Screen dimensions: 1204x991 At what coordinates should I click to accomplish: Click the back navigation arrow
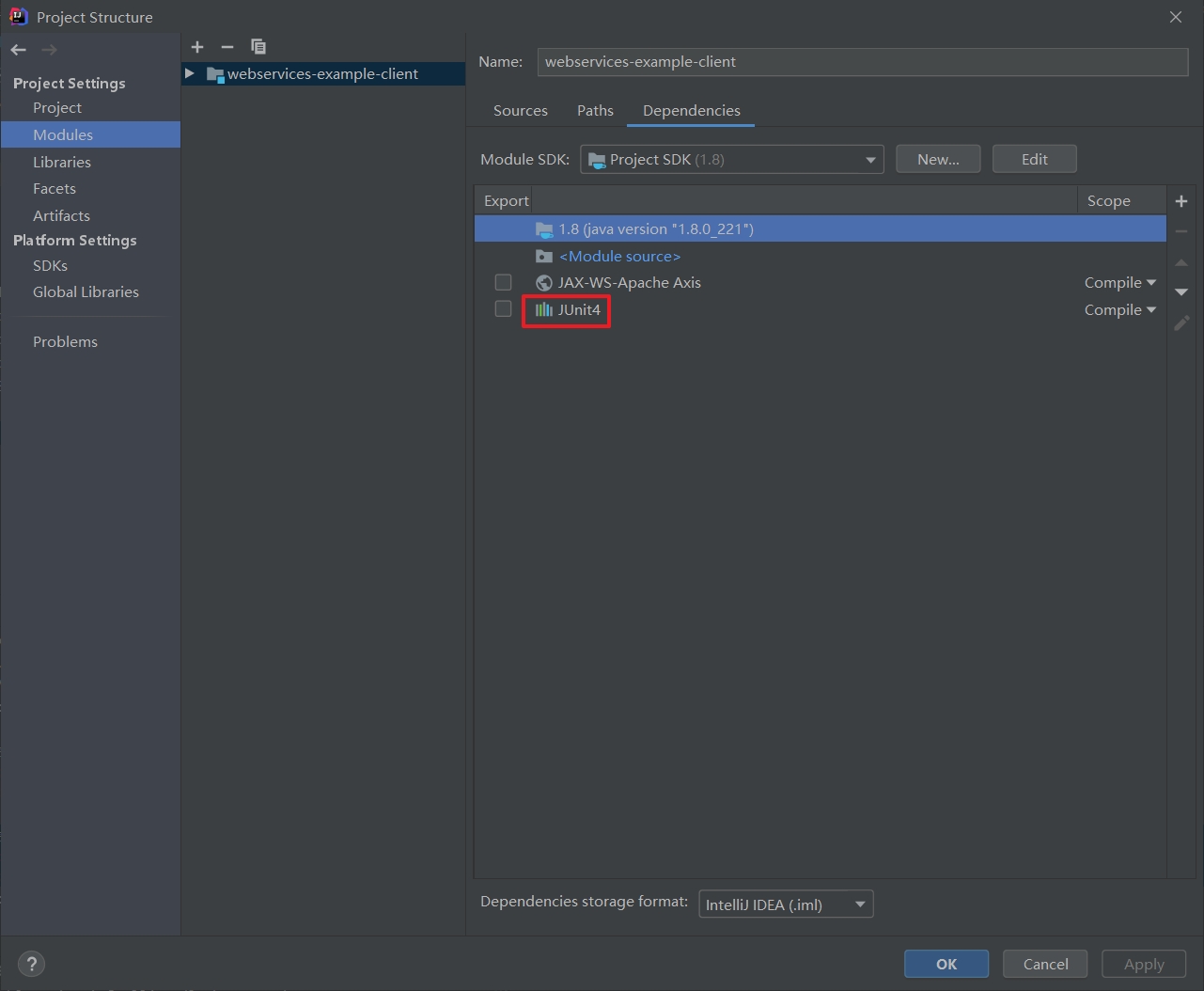pyautogui.click(x=17, y=49)
